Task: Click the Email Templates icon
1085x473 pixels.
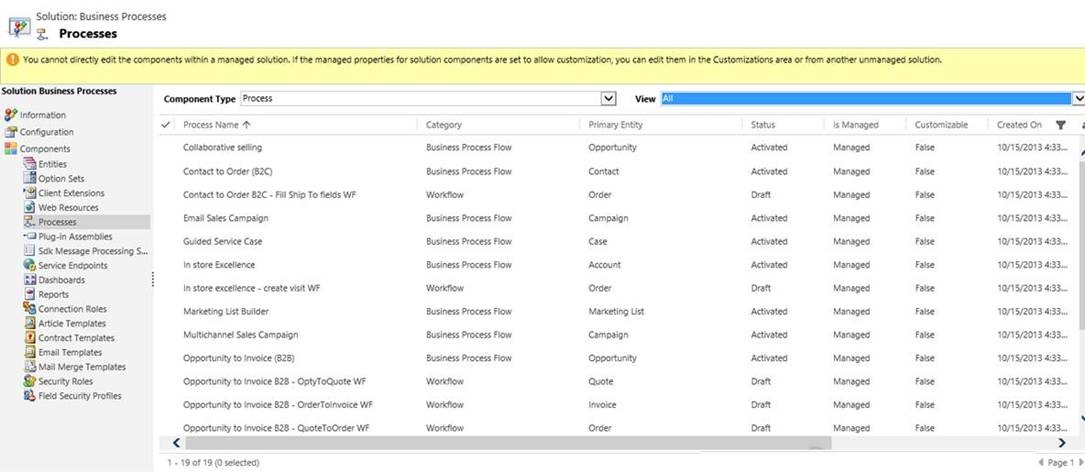Action: coord(30,353)
